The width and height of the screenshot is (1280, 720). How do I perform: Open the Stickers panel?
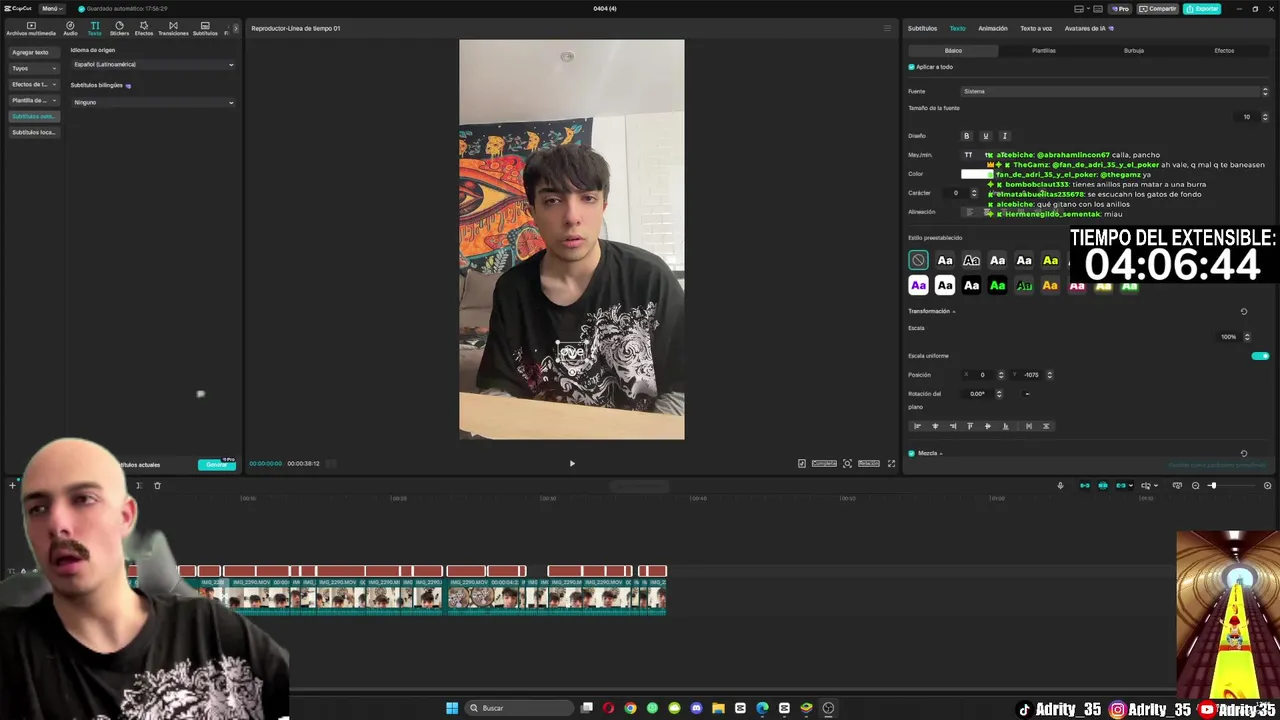click(x=119, y=29)
